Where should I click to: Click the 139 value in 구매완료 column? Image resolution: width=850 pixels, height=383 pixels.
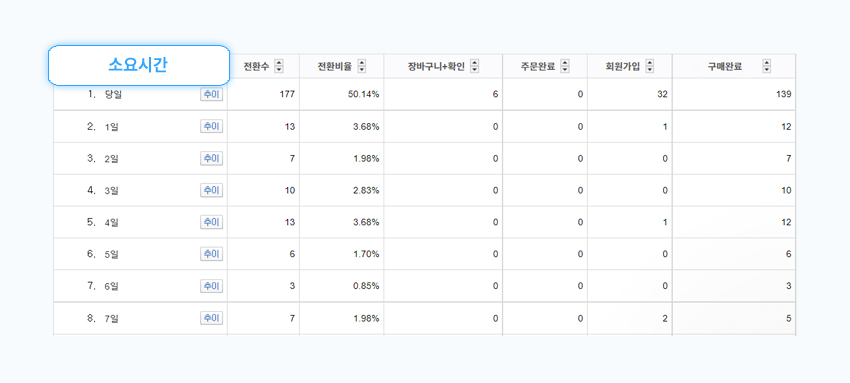(784, 94)
